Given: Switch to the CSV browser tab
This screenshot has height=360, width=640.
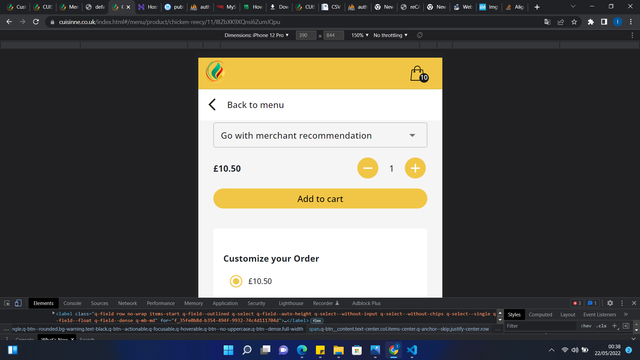Looking at the screenshot, I should tap(331, 7).
